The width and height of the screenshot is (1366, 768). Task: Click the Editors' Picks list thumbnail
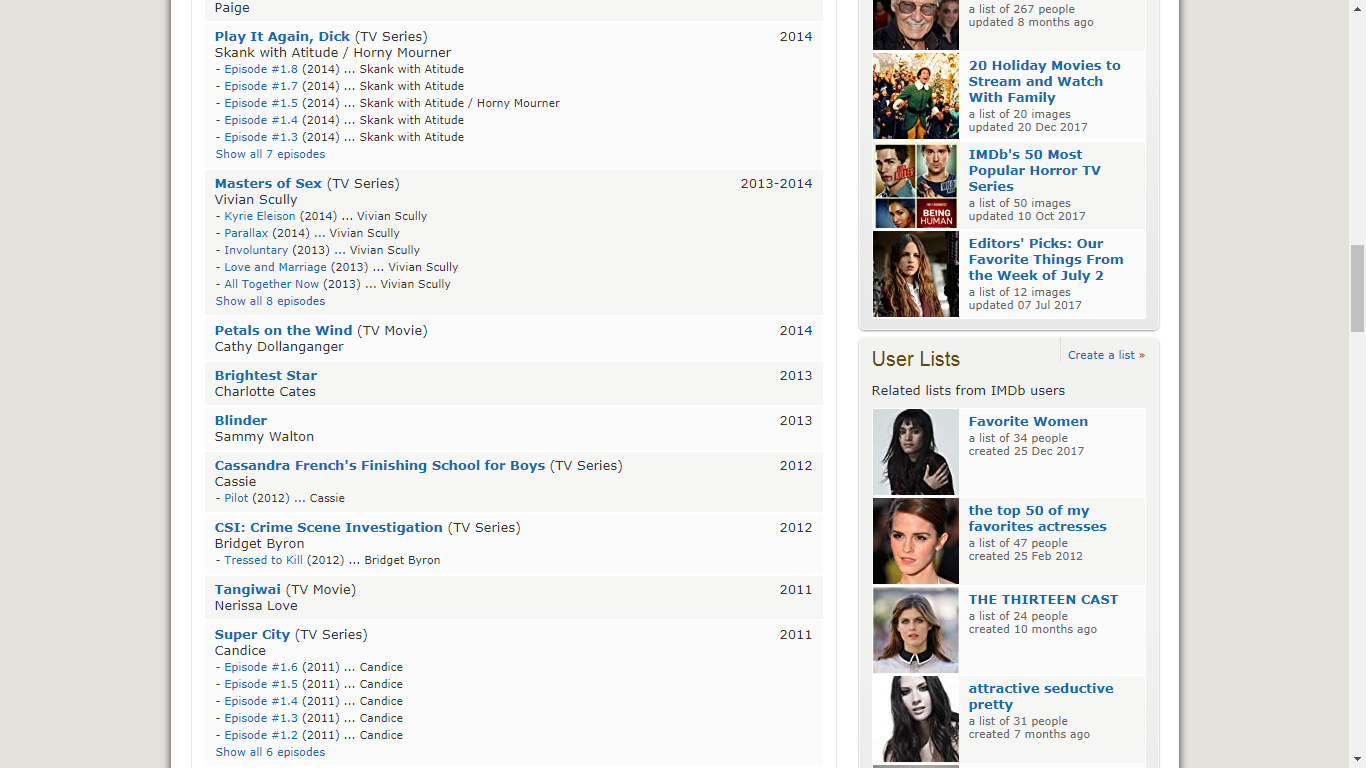coord(916,274)
